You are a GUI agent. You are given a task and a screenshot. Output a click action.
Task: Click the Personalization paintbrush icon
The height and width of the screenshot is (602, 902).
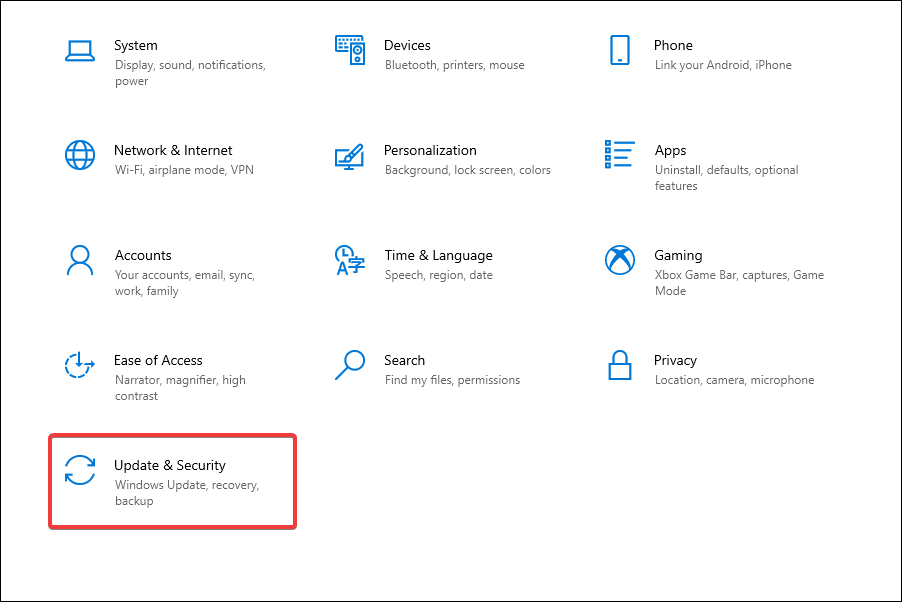350,155
